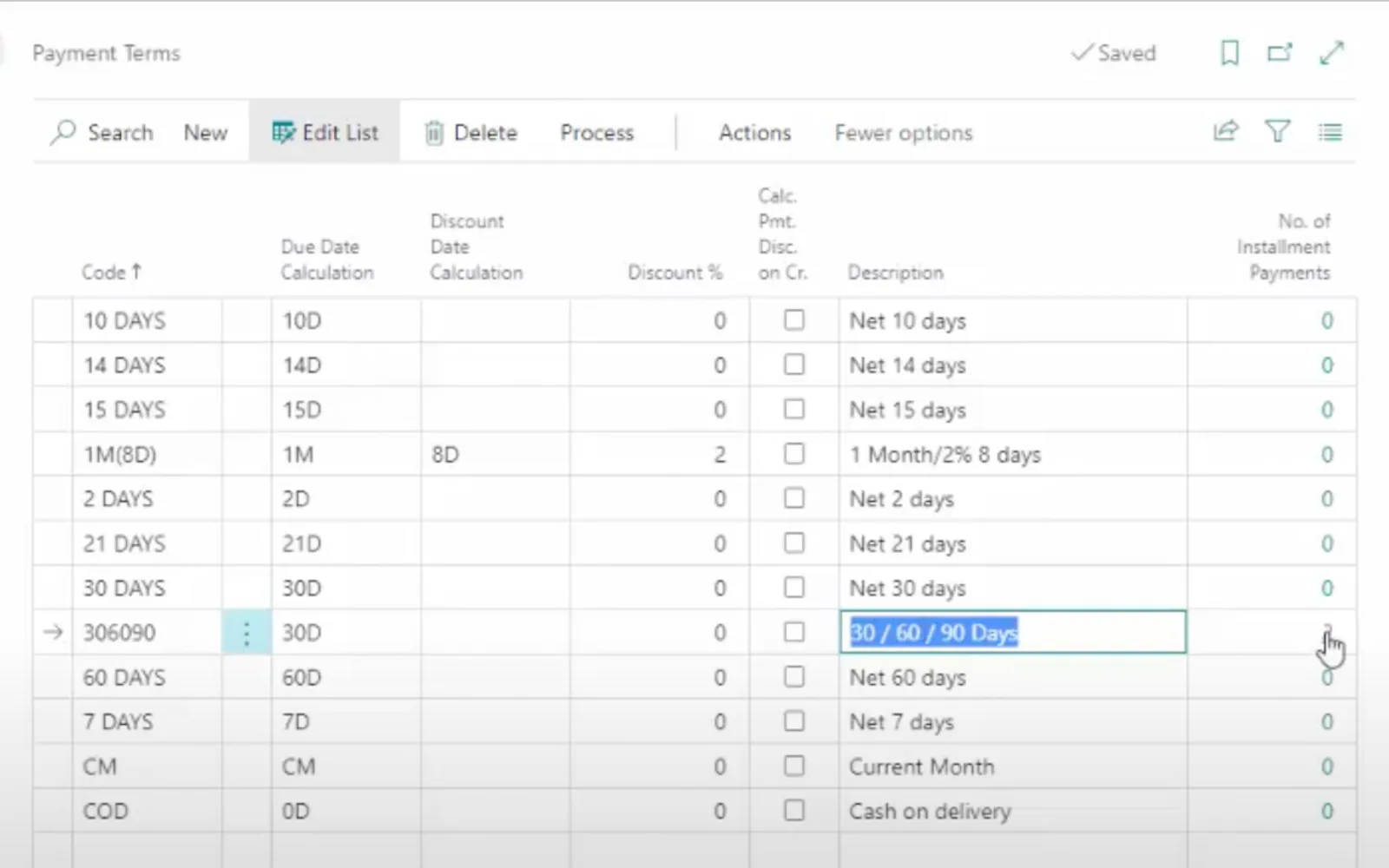Select the COD code cell

(147, 812)
